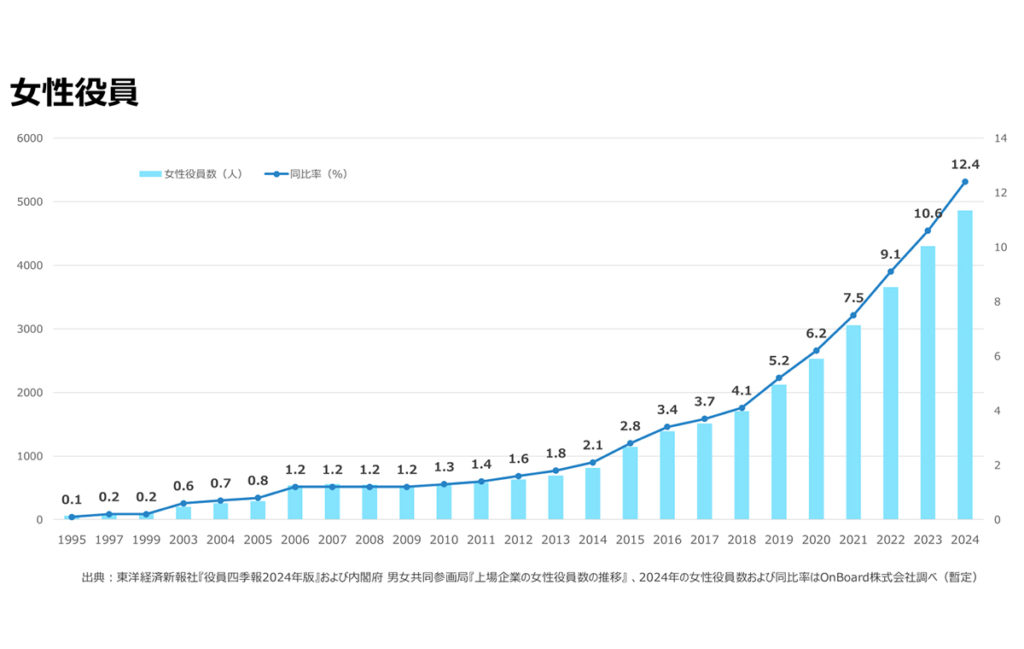Select the 2015 bar
Screen dimensions: 1024x649
pyautogui.click(x=630, y=483)
